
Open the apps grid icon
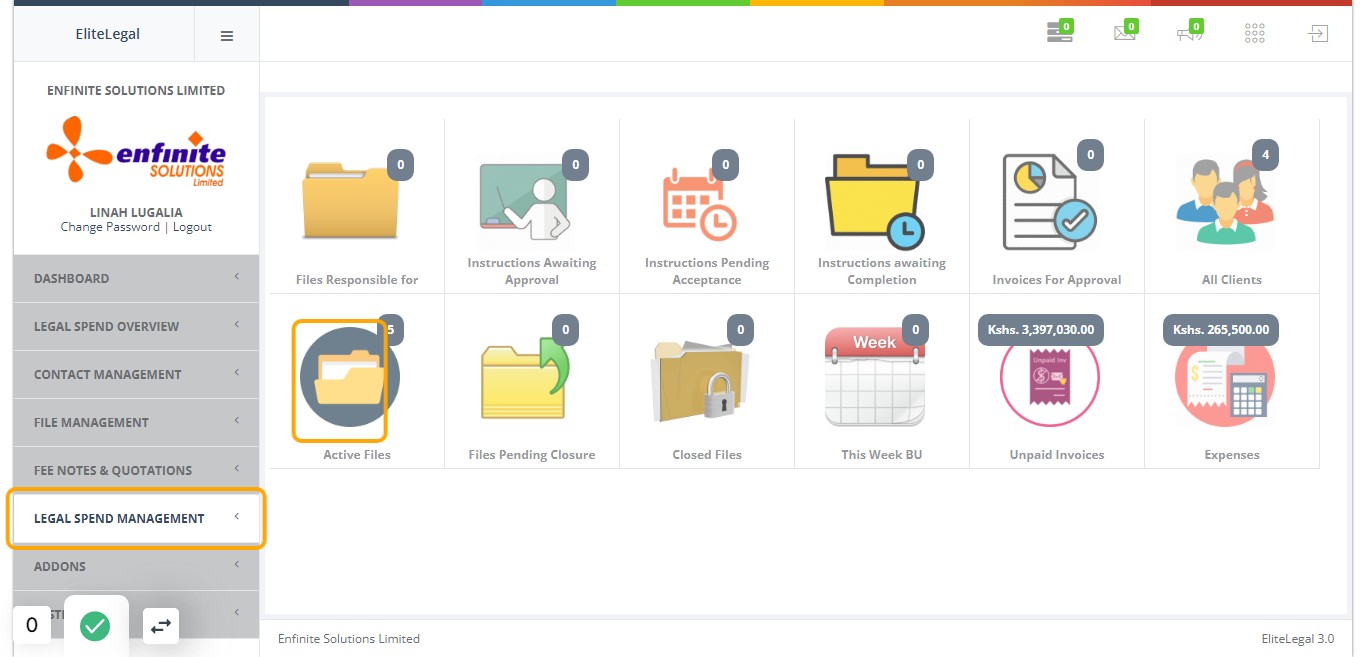[x=1254, y=33]
